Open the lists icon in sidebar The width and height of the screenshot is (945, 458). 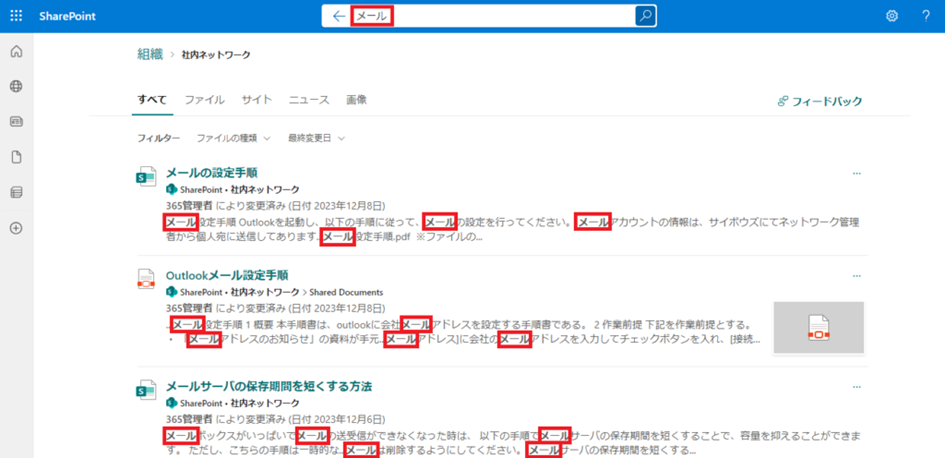(16, 192)
